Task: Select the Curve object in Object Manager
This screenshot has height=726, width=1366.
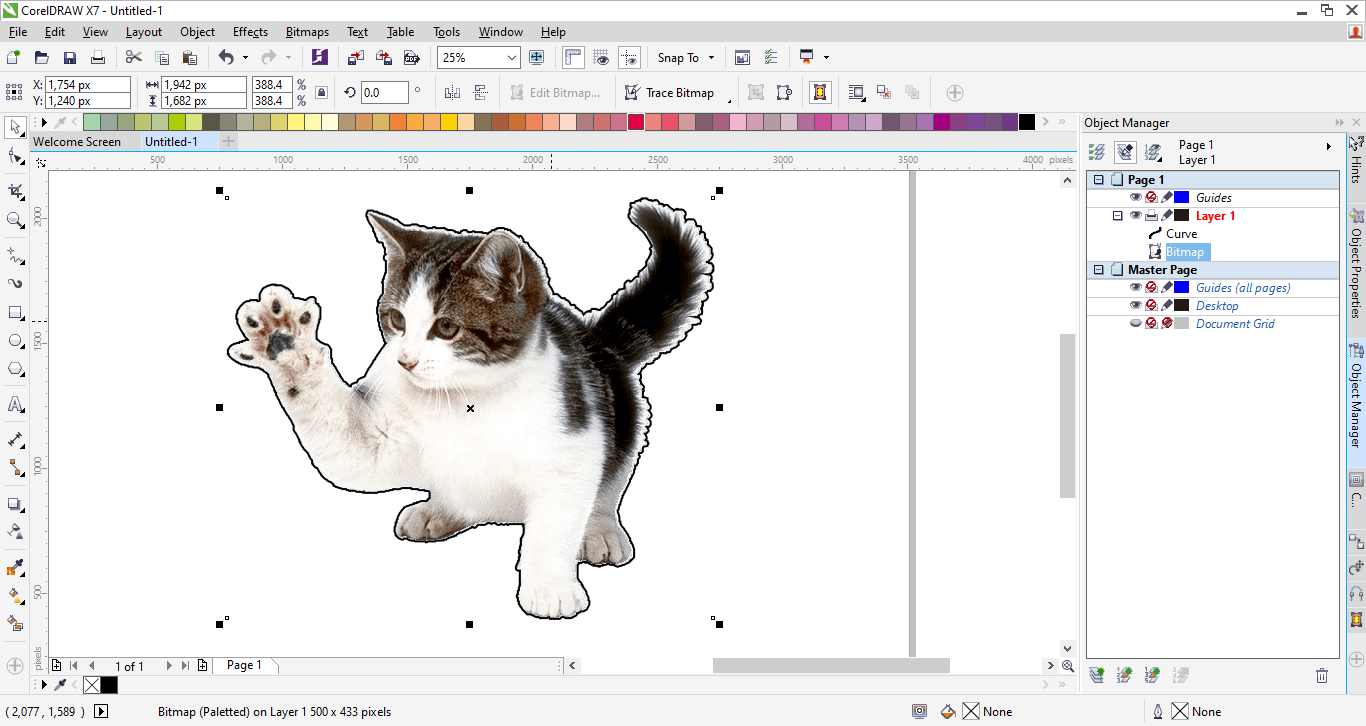Action: coord(1181,233)
